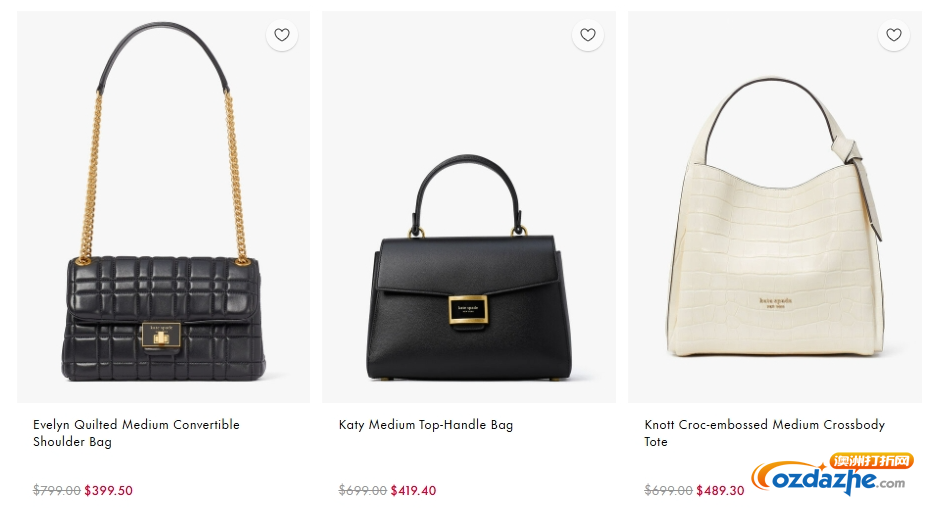Click the $489.30 sale price

click(x=721, y=490)
